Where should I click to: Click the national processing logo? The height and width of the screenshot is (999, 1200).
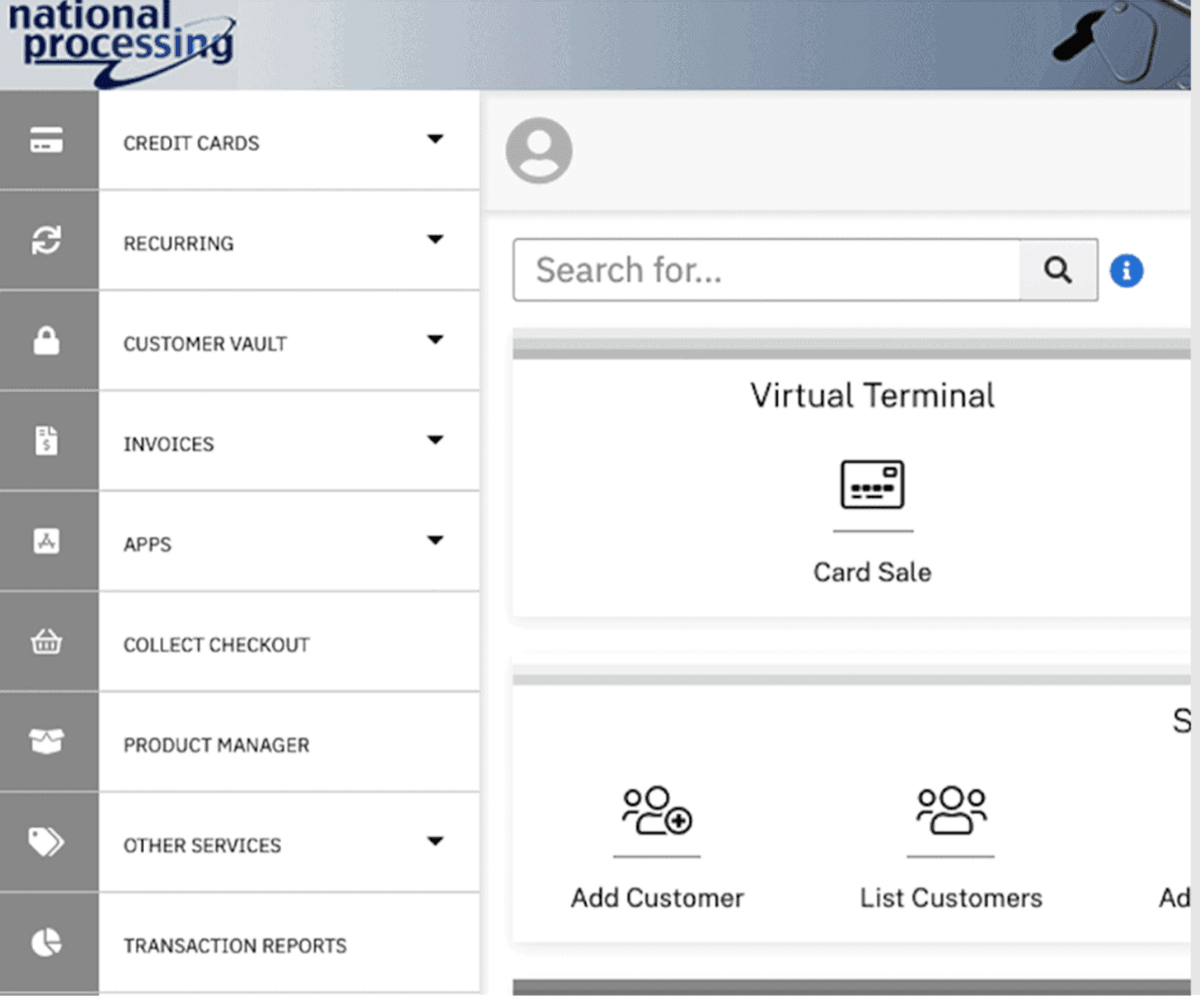coord(120,42)
